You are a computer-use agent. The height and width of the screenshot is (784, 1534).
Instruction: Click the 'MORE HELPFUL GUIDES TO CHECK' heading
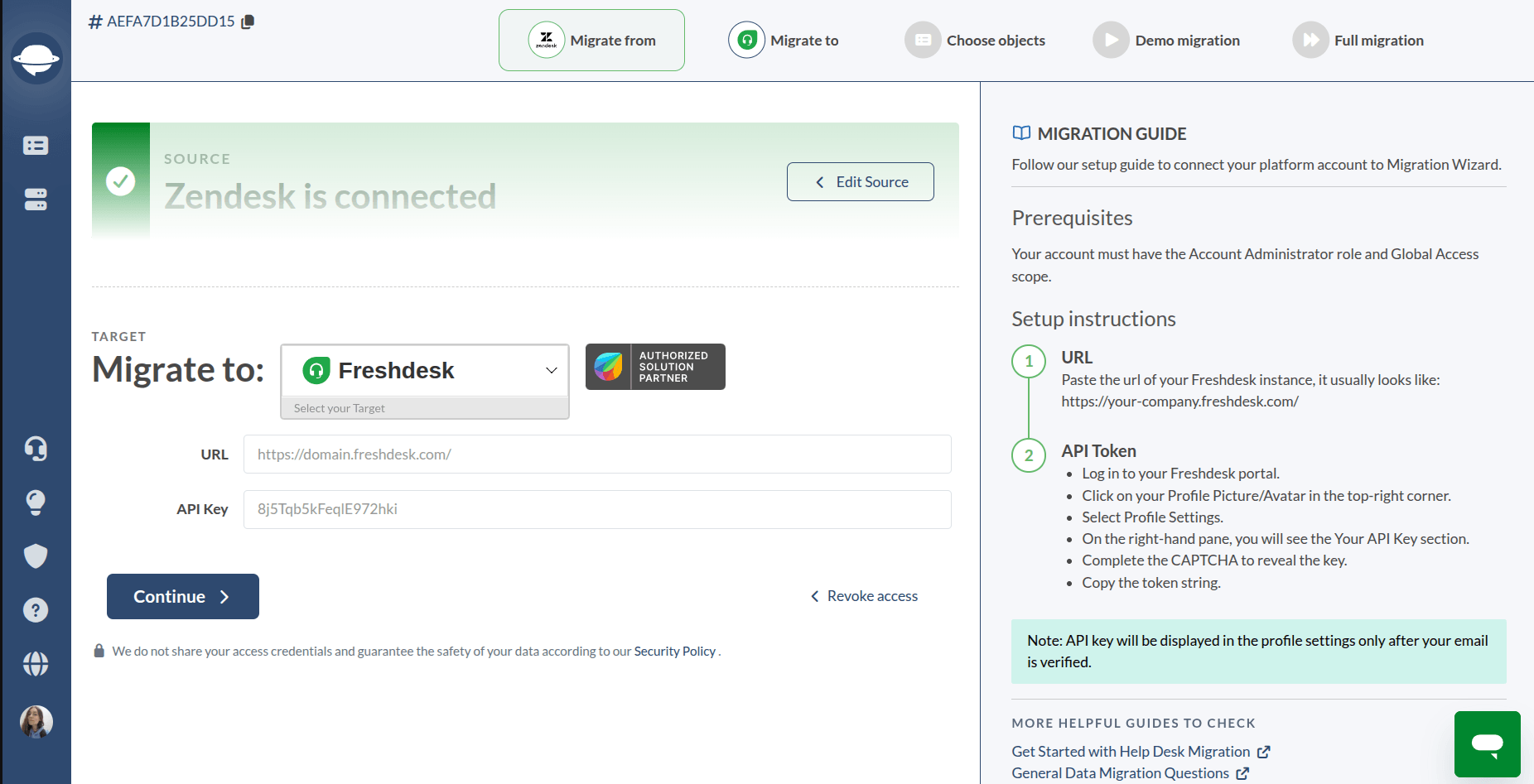coord(1133,723)
